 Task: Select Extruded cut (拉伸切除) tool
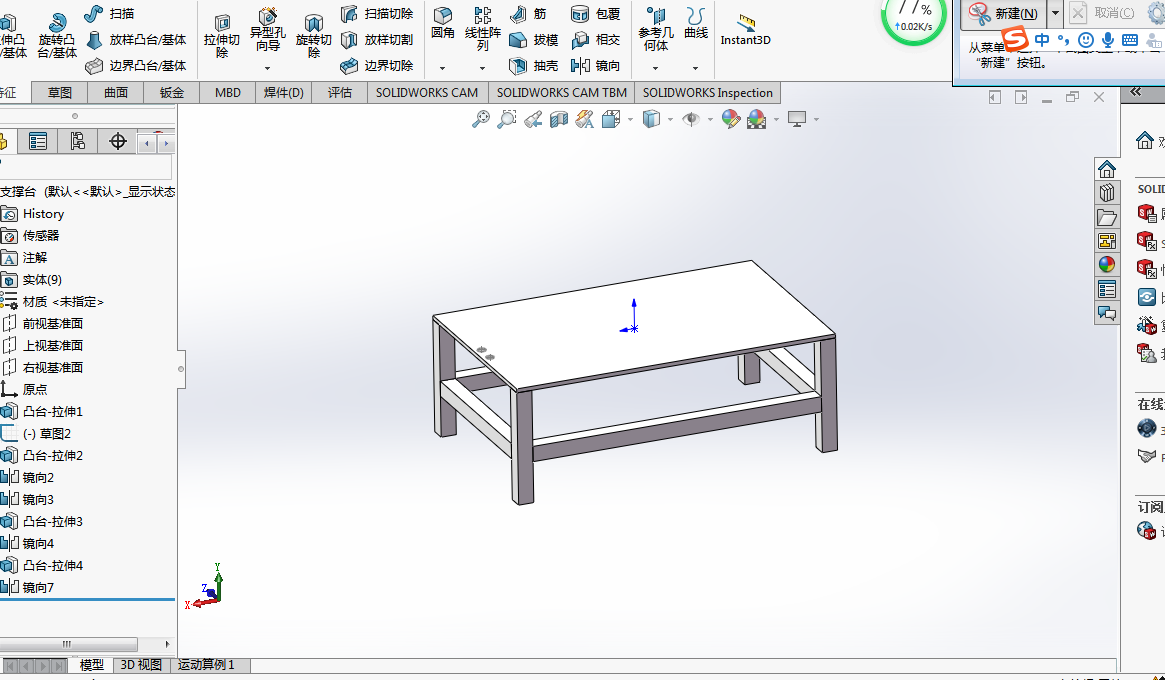point(221,35)
